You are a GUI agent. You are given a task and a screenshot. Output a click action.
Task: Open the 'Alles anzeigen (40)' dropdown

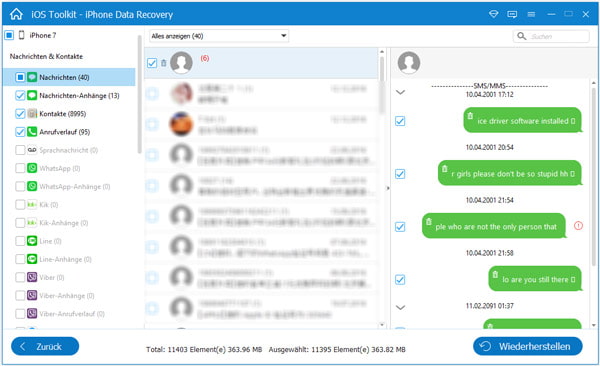[218, 36]
